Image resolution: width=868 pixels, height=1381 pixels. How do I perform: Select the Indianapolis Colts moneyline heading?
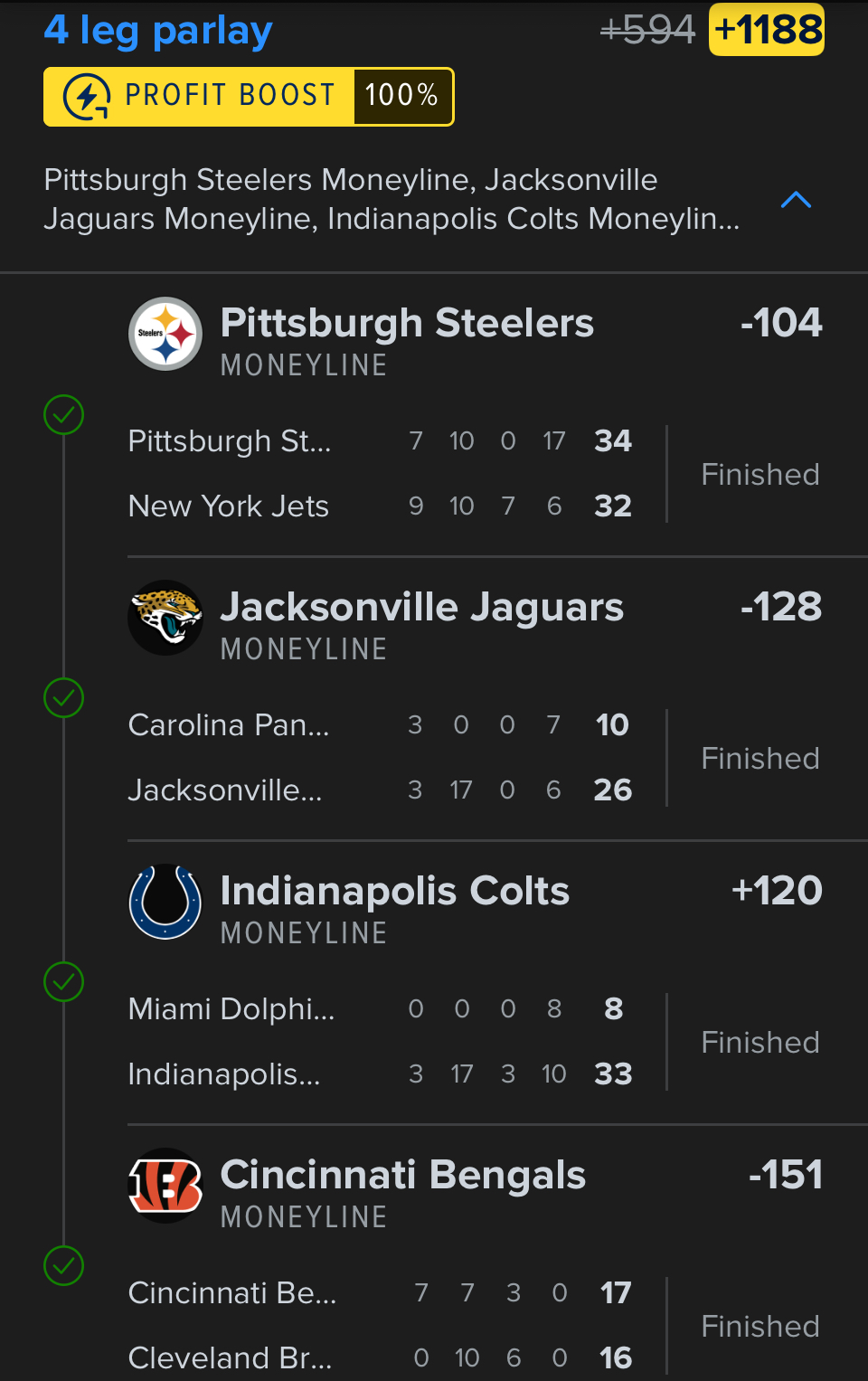(x=395, y=892)
